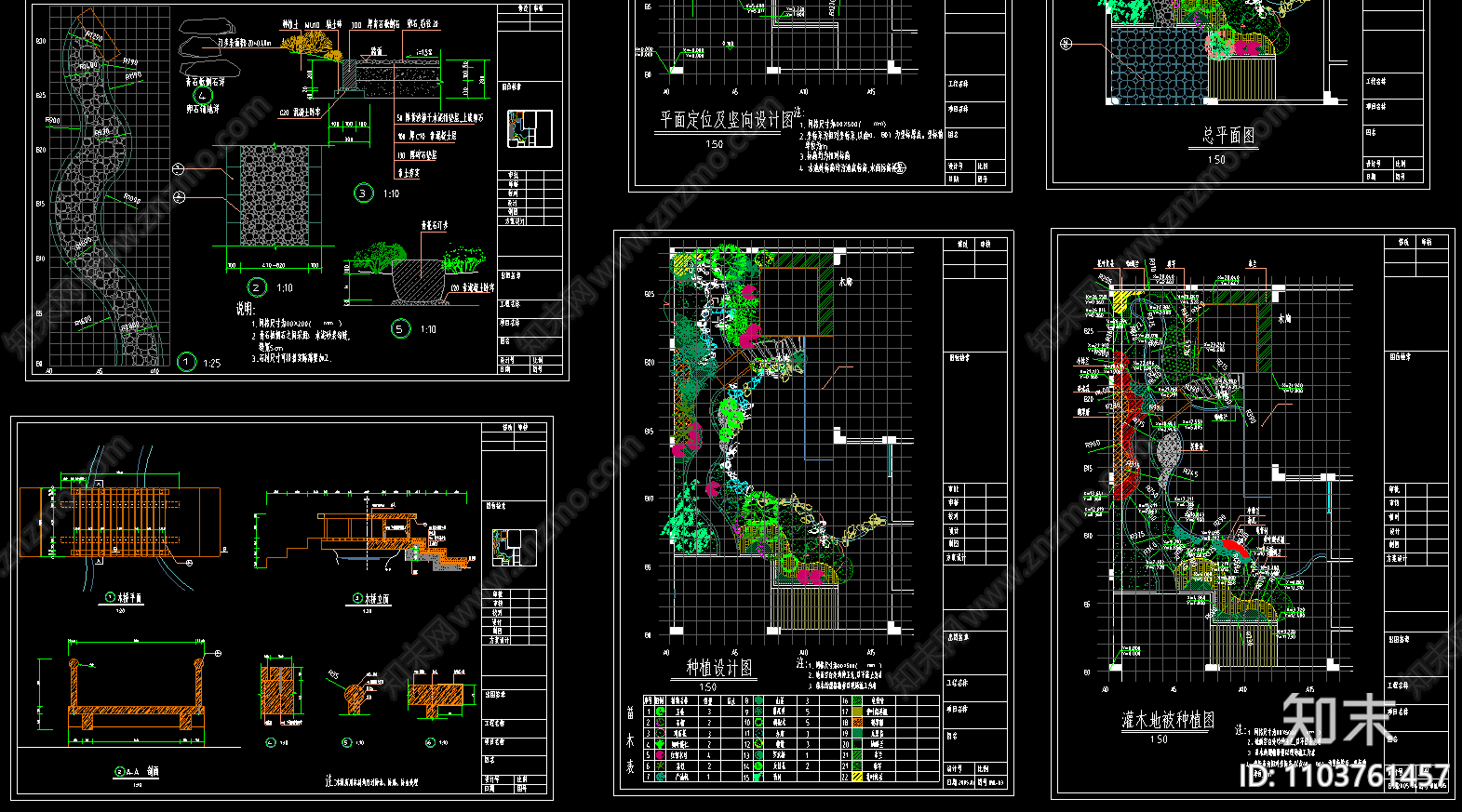
Task: Click the 路面 label in curb section
Action: (x=376, y=52)
